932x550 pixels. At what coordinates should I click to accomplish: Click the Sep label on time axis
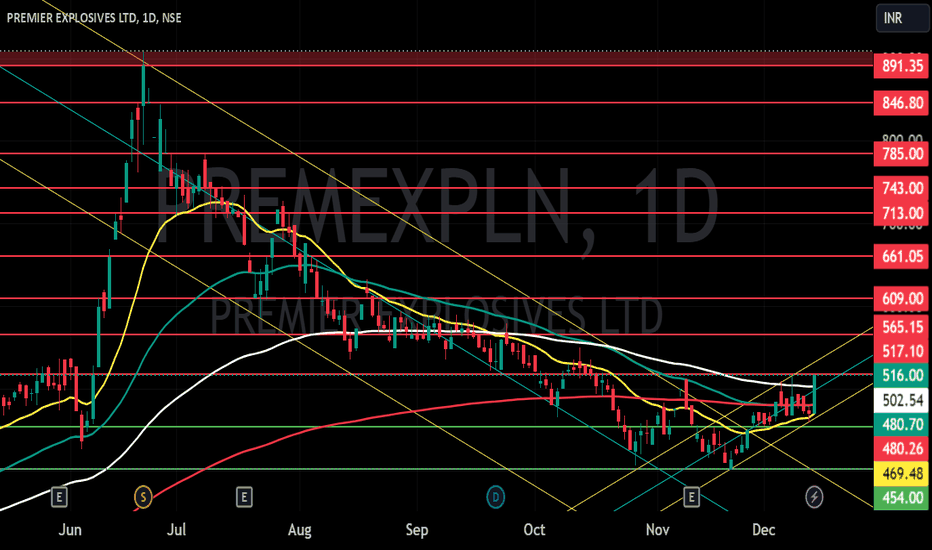point(417,529)
